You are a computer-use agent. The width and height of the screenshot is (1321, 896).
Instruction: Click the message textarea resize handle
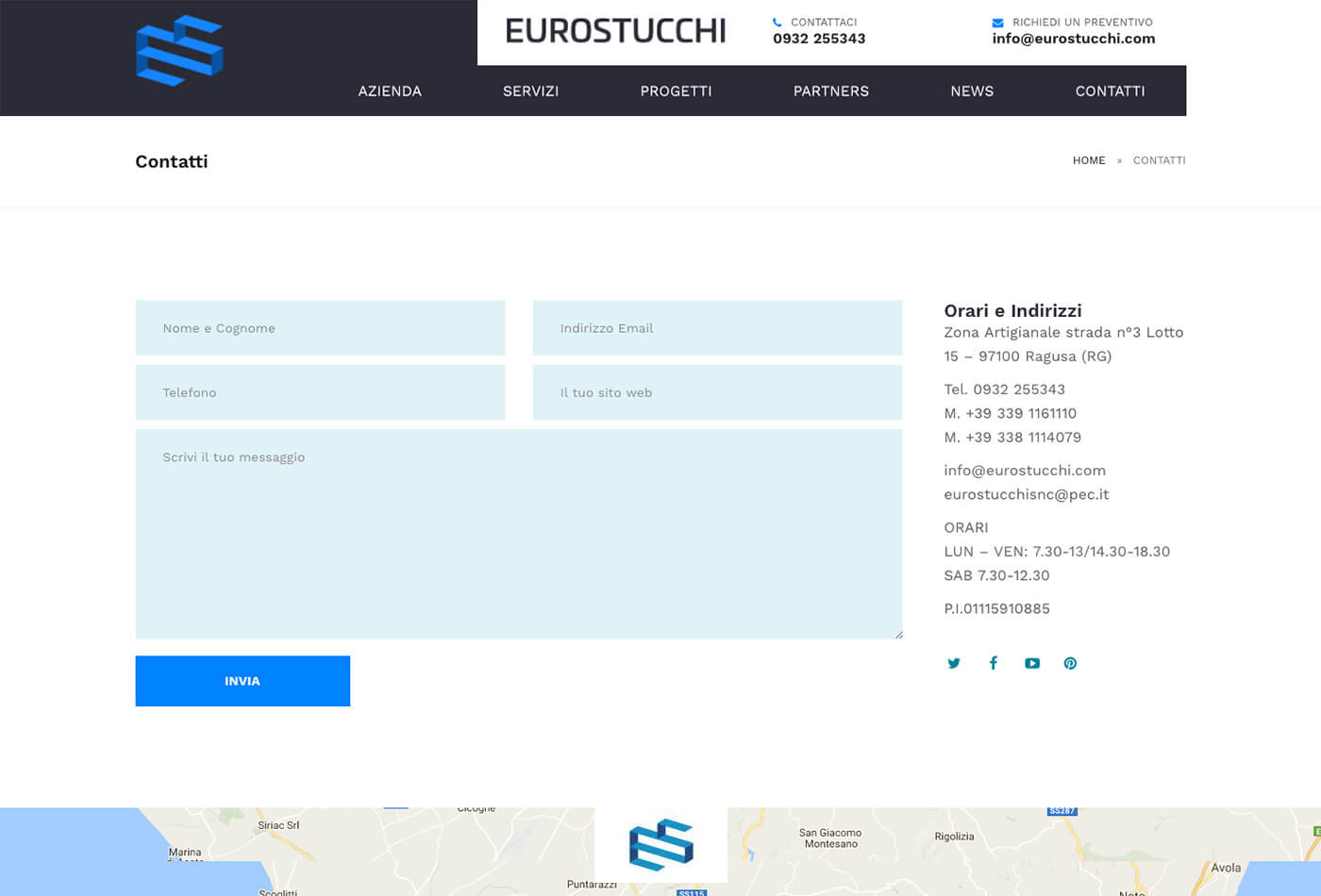click(x=898, y=635)
